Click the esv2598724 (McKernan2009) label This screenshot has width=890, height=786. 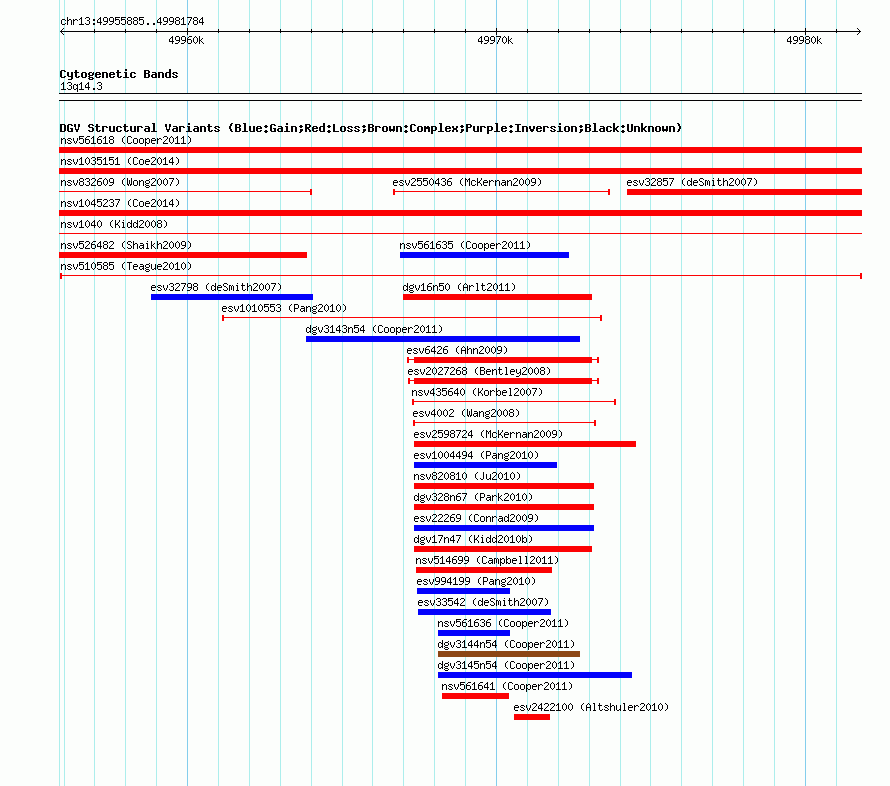pos(488,434)
